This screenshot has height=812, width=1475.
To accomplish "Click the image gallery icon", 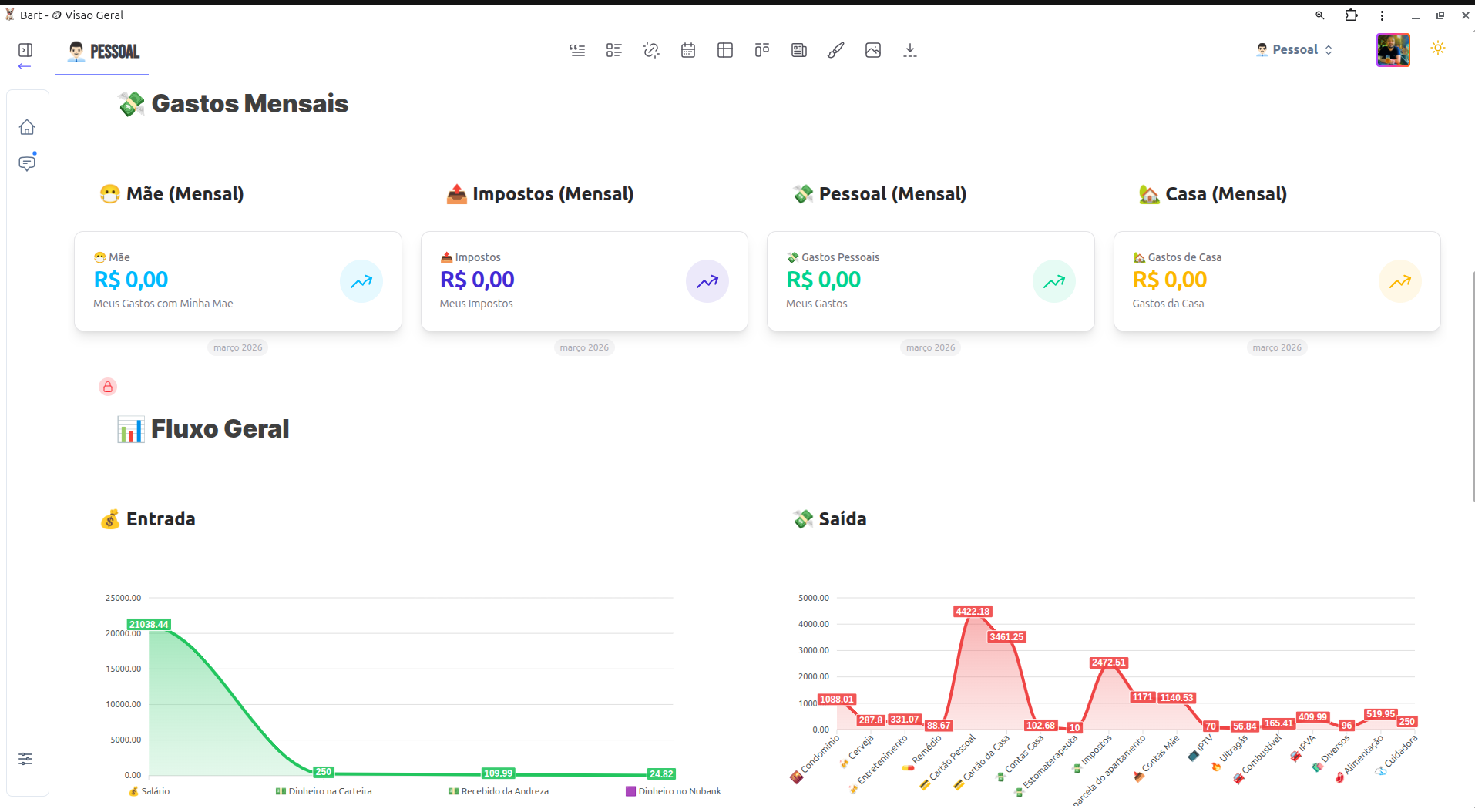I will pos(873,51).
